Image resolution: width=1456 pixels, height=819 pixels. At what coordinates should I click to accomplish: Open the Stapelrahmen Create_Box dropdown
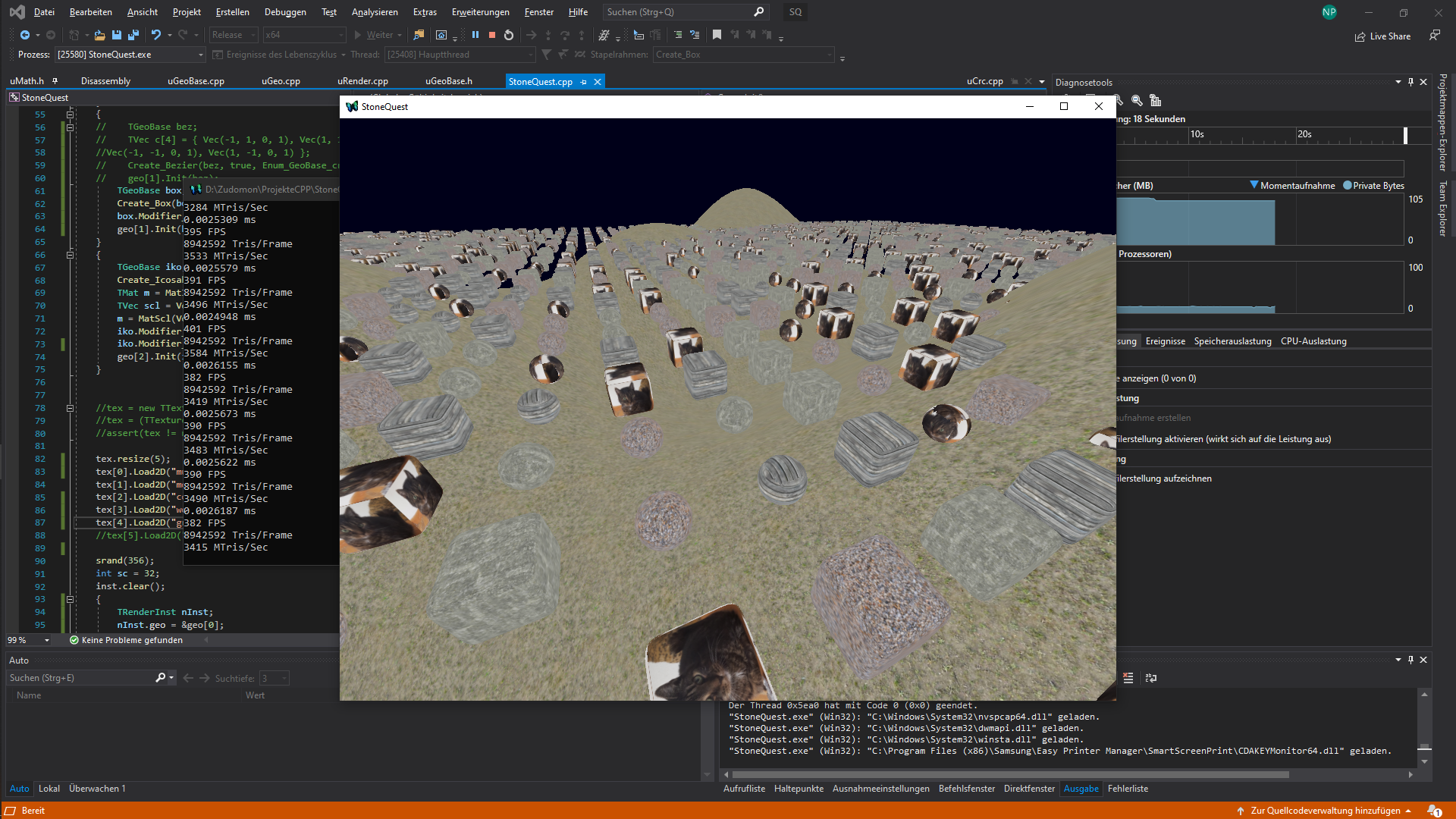coord(830,55)
